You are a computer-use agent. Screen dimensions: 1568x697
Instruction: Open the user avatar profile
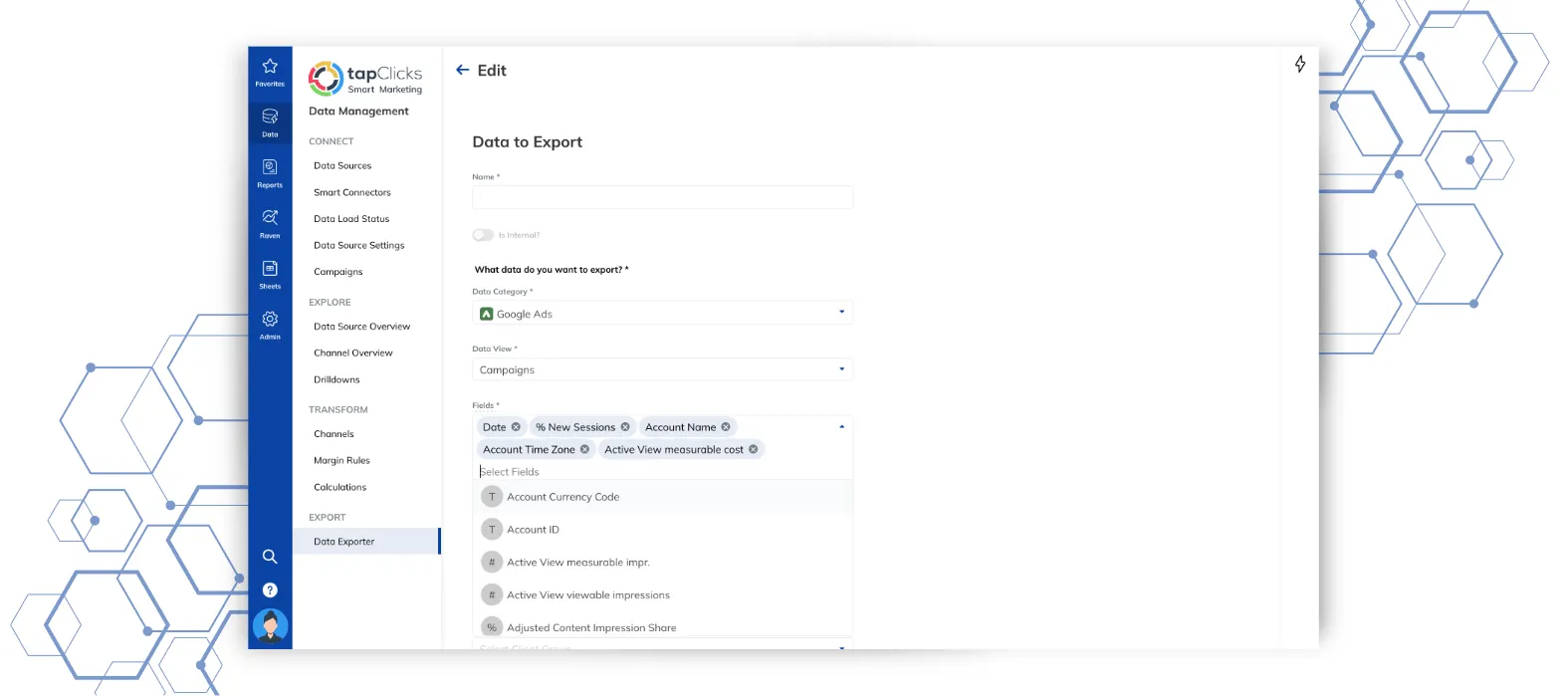coord(270,626)
